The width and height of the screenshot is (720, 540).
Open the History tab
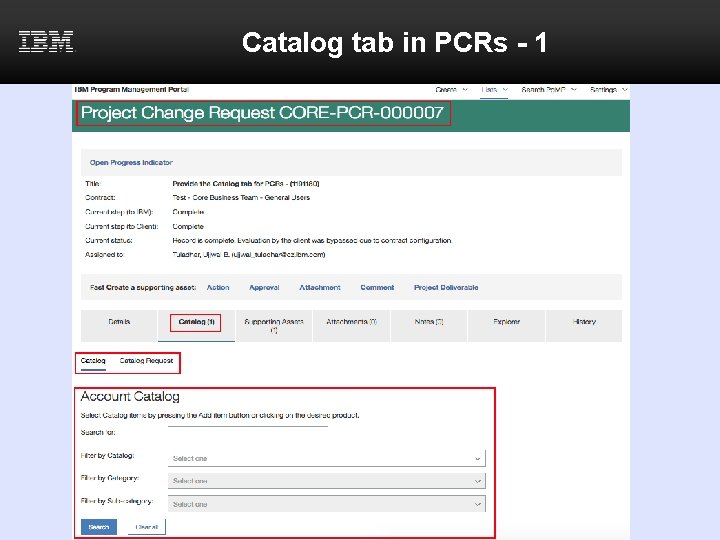pyautogui.click(x=584, y=326)
